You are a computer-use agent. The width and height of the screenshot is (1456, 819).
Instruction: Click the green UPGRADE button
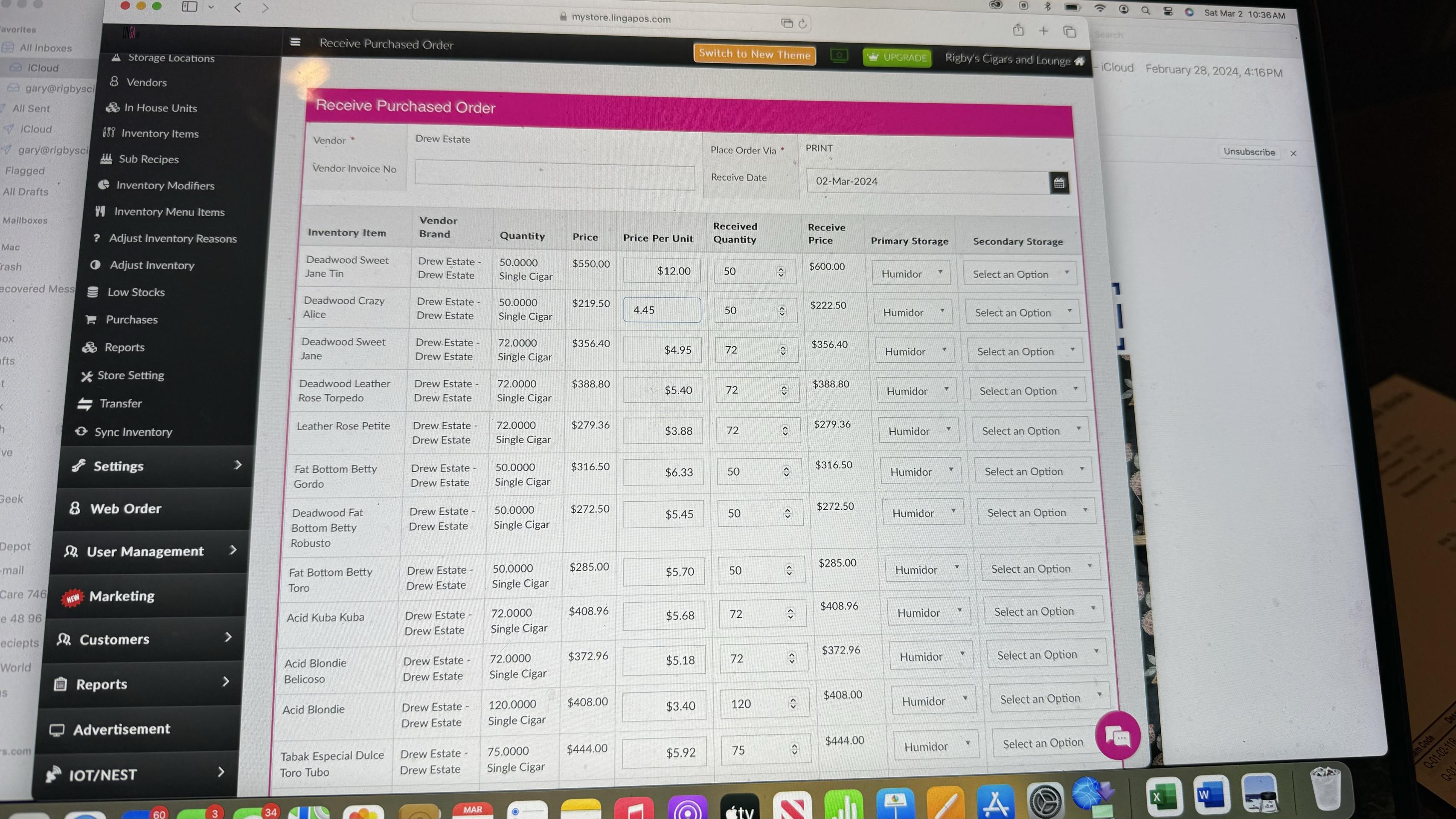[897, 57]
